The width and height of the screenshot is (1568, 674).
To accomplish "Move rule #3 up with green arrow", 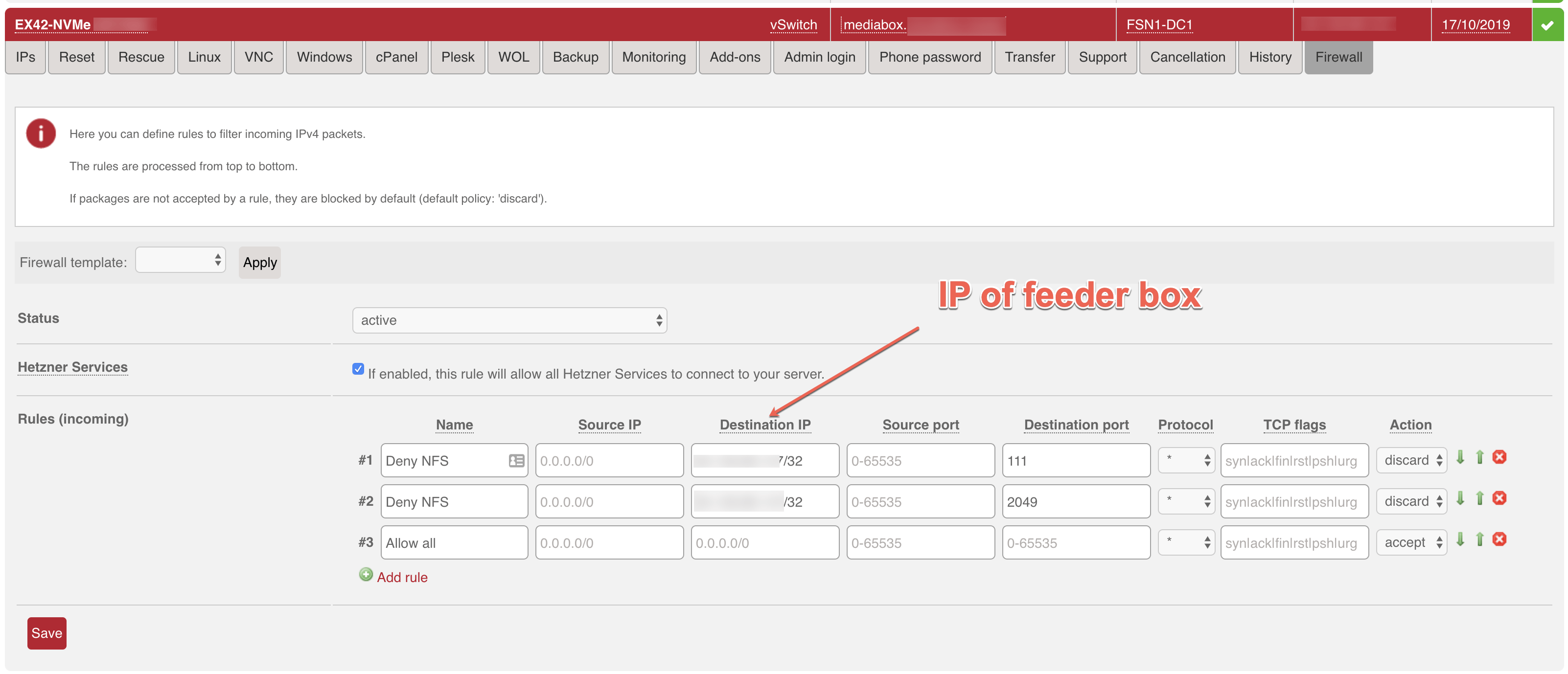I will 1480,540.
